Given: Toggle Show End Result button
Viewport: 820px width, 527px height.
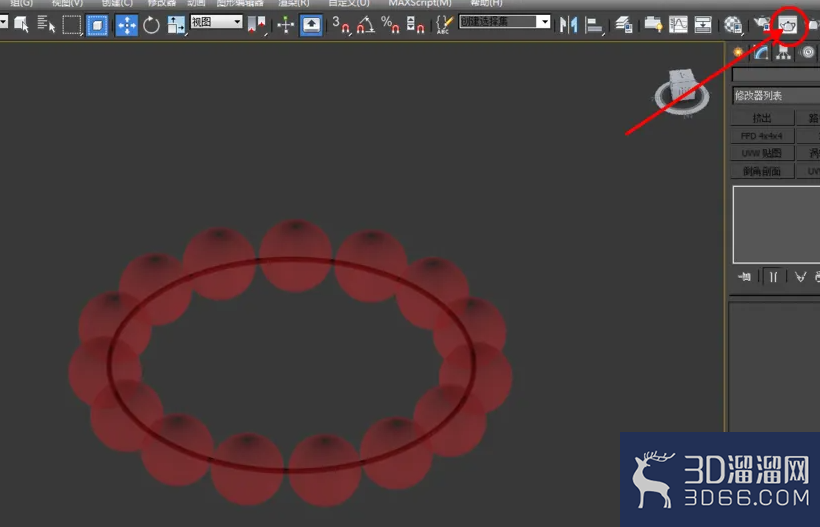Looking at the screenshot, I should click(x=773, y=277).
